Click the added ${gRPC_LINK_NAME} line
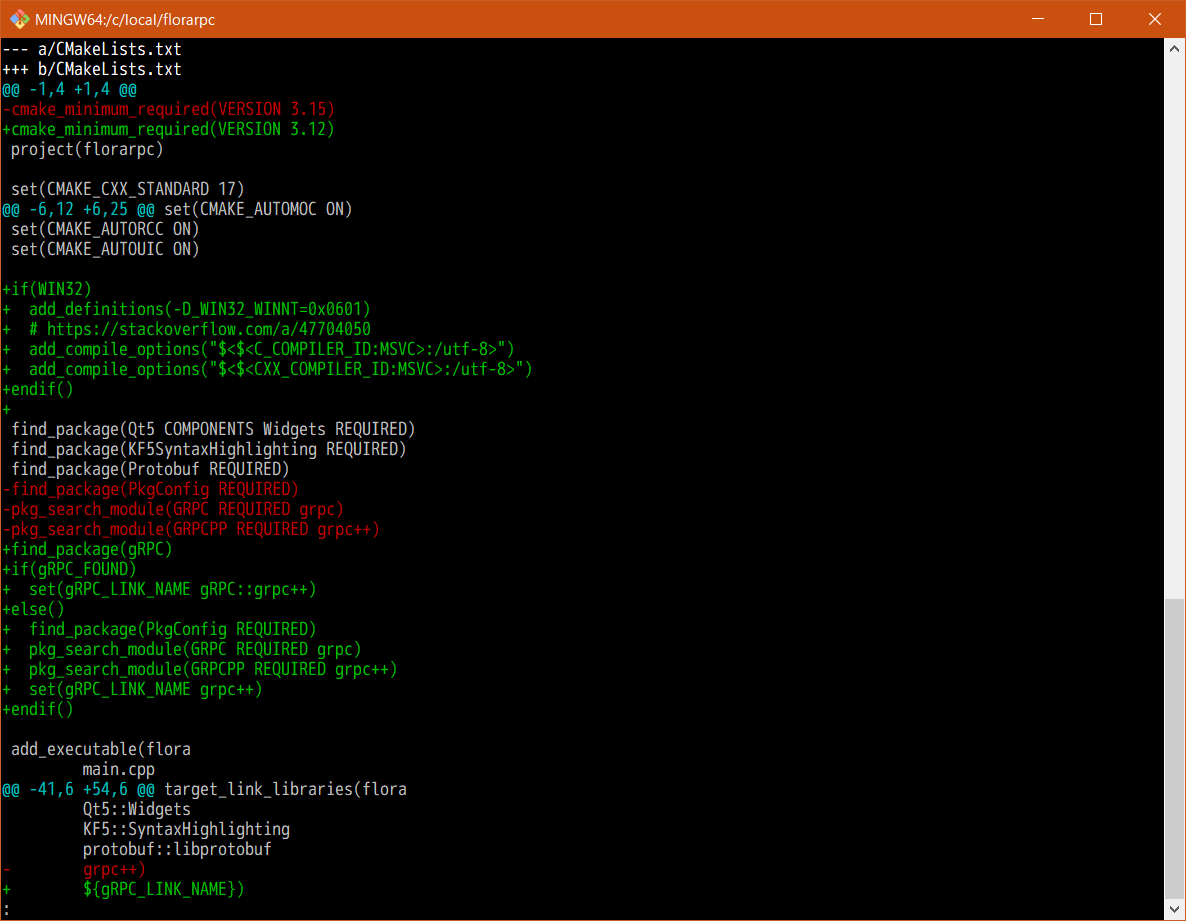Viewport: 1186px width, 921px height. pyautogui.click(x=164, y=889)
